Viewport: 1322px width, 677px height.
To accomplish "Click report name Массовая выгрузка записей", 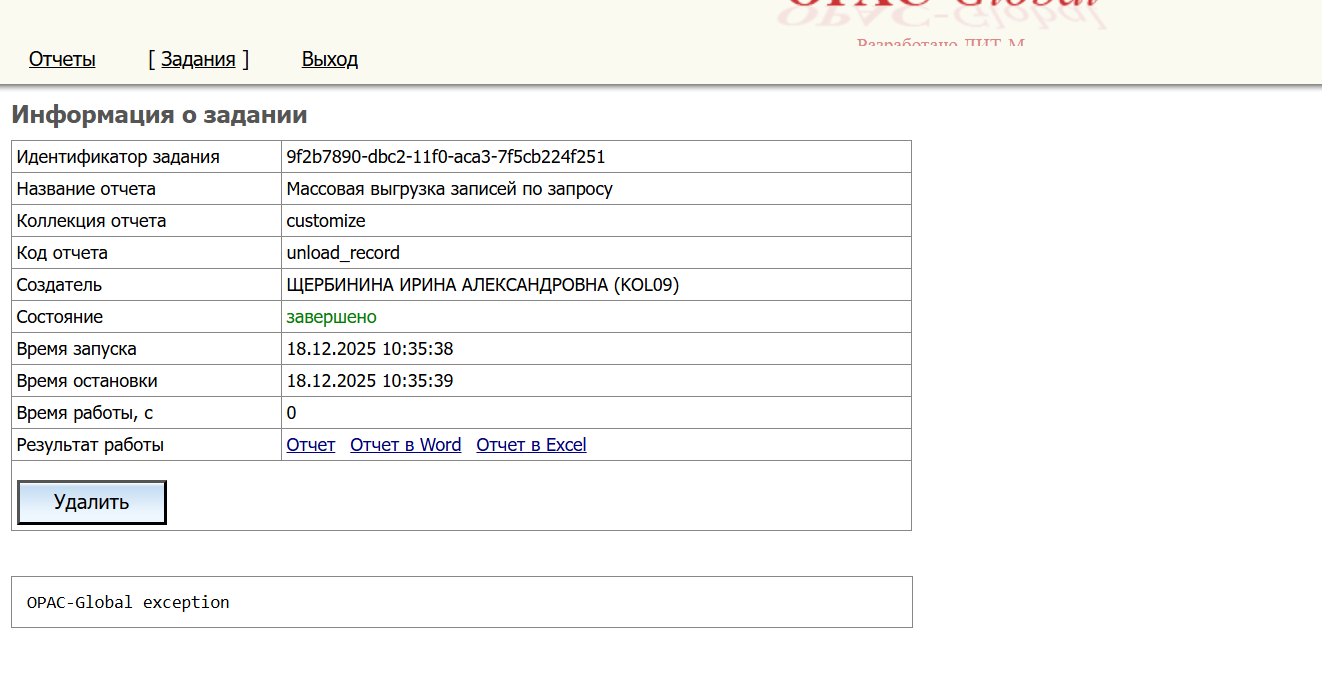I will [449, 189].
